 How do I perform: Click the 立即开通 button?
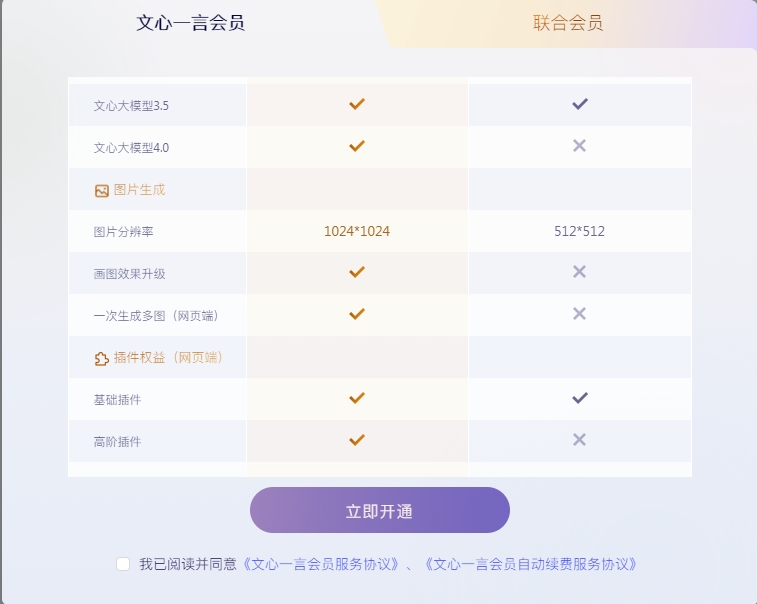[379, 510]
